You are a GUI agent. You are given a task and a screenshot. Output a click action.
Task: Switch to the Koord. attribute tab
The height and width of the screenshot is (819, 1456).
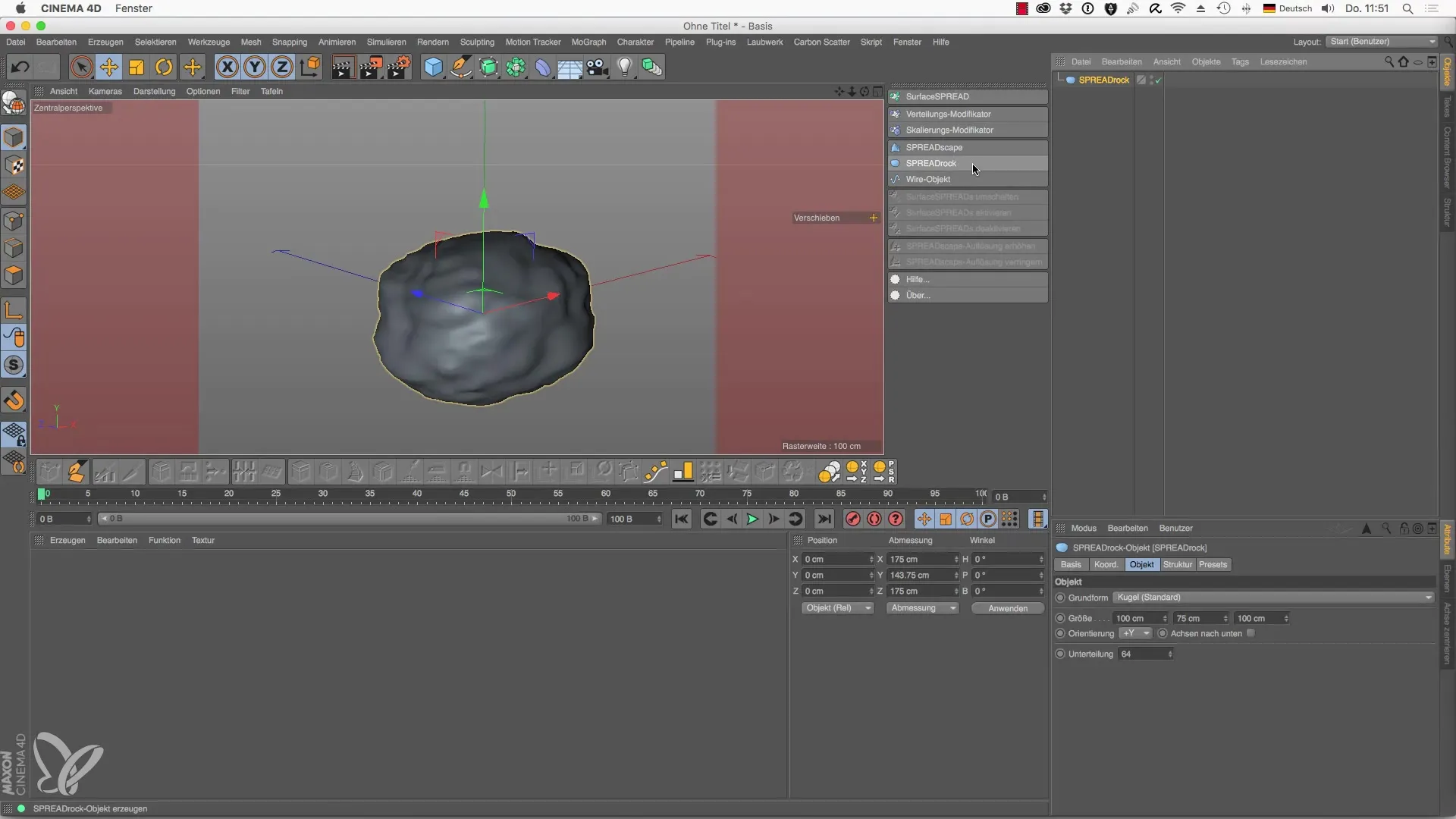click(x=1106, y=565)
